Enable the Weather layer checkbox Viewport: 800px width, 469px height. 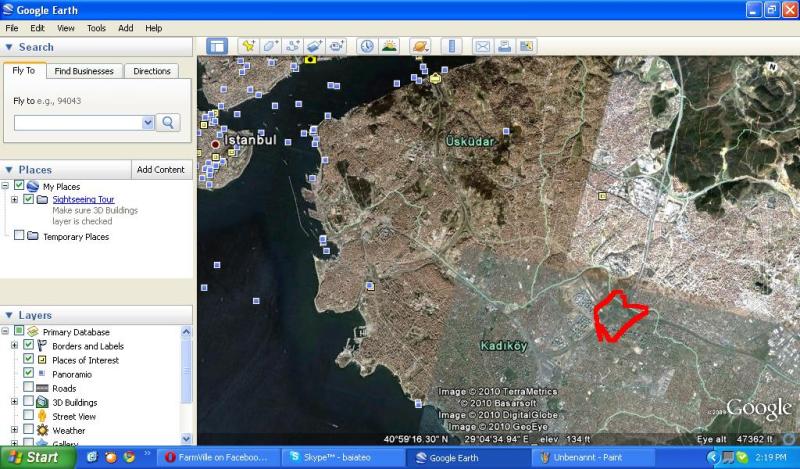point(29,430)
